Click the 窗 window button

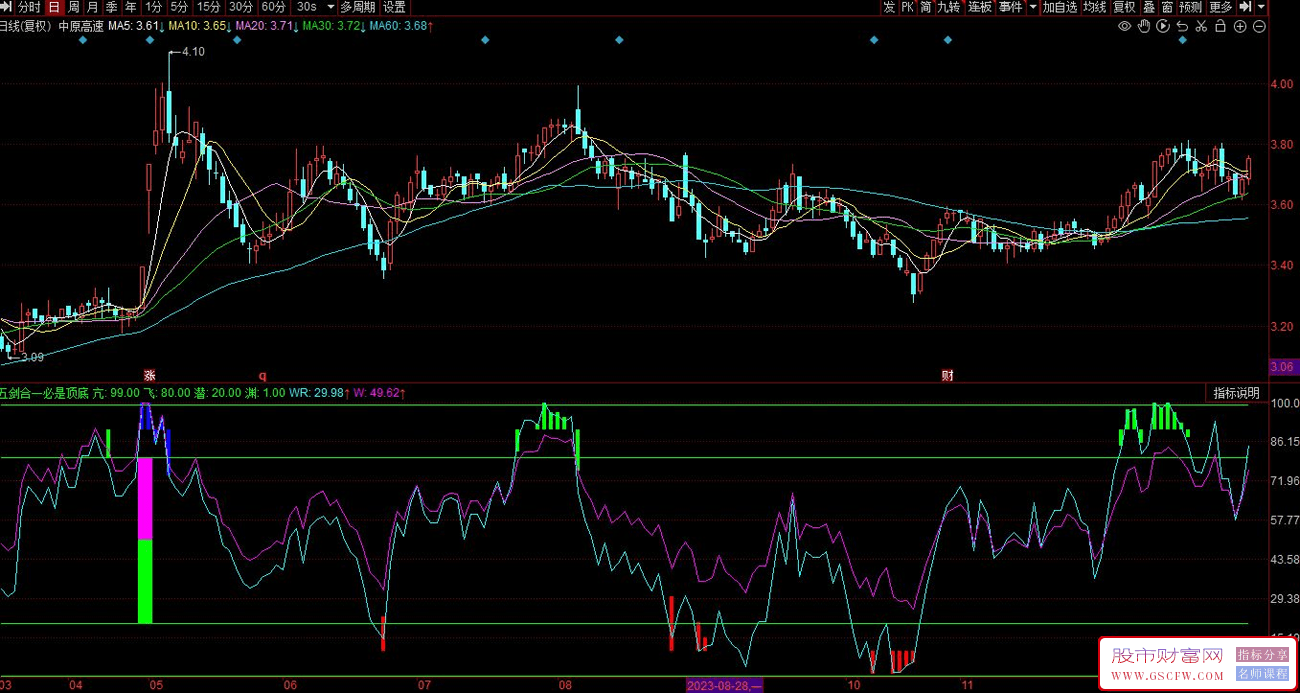(x=1167, y=7)
